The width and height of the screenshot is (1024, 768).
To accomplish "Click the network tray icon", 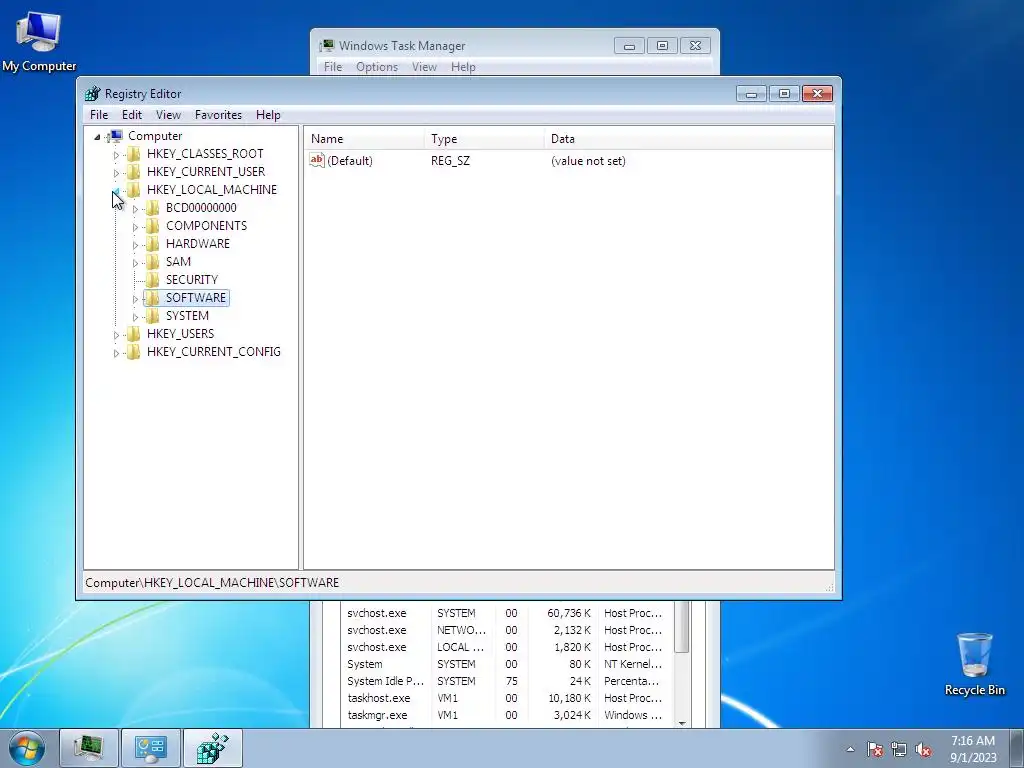I will 899,749.
